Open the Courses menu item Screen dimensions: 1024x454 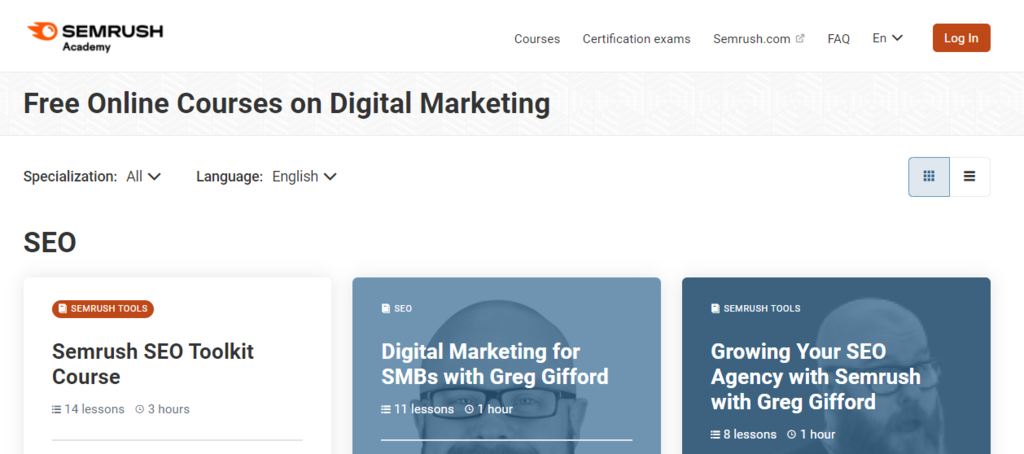537,39
